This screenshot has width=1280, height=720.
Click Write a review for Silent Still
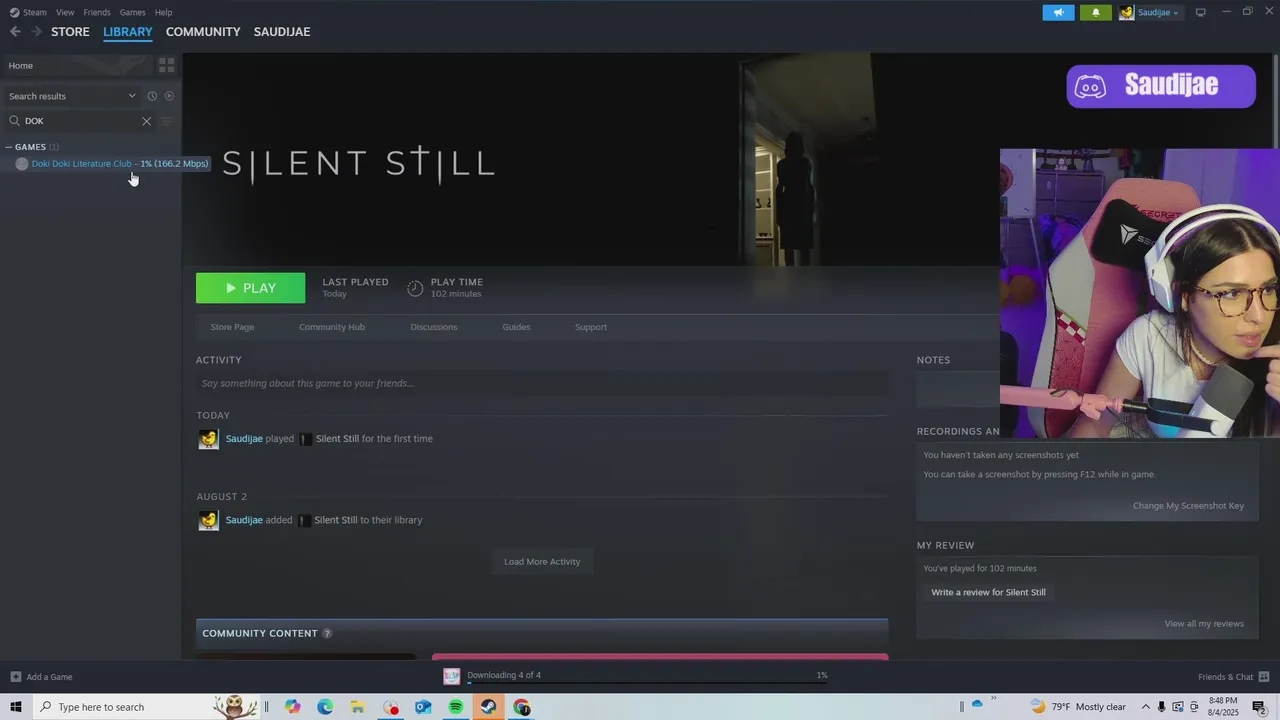click(988, 592)
